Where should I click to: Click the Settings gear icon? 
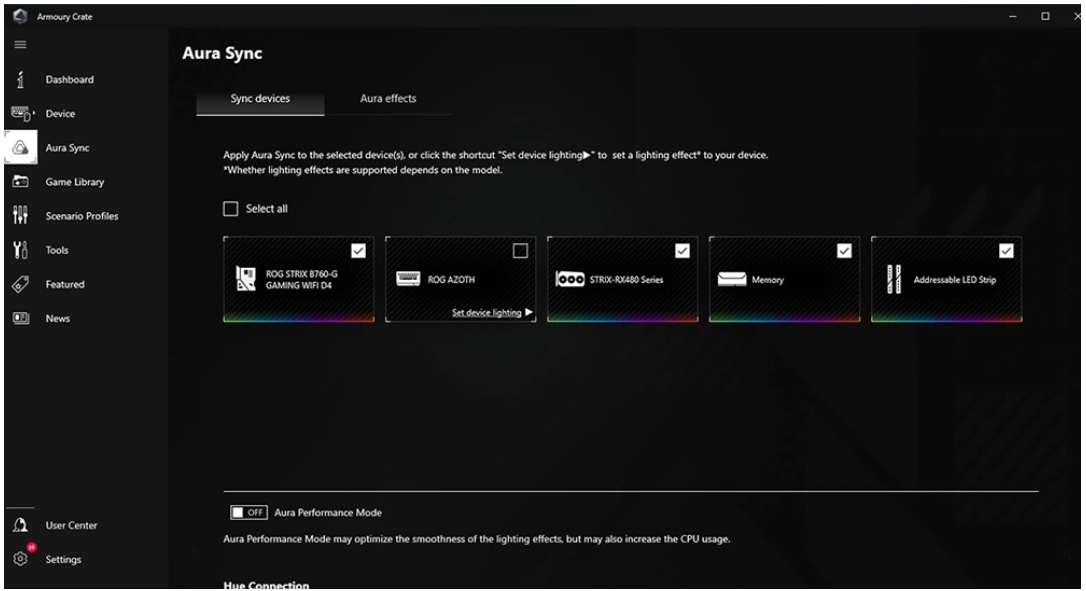click(21, 558)
